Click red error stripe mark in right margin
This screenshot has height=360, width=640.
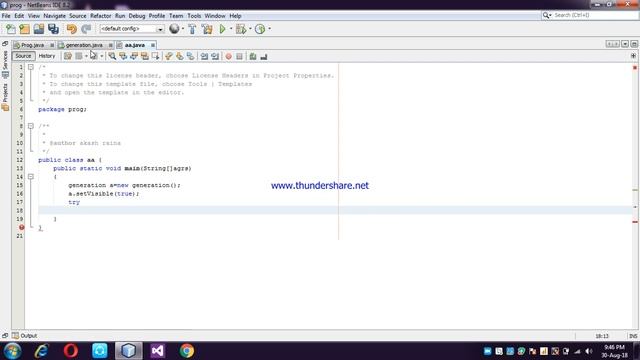tap(635, 222)
